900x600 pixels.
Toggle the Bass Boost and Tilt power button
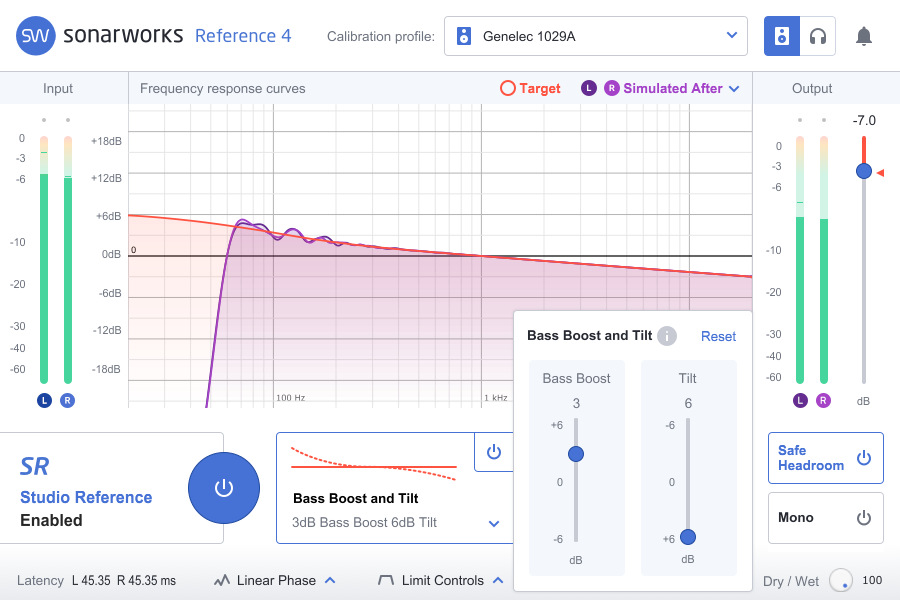[494, 452]
